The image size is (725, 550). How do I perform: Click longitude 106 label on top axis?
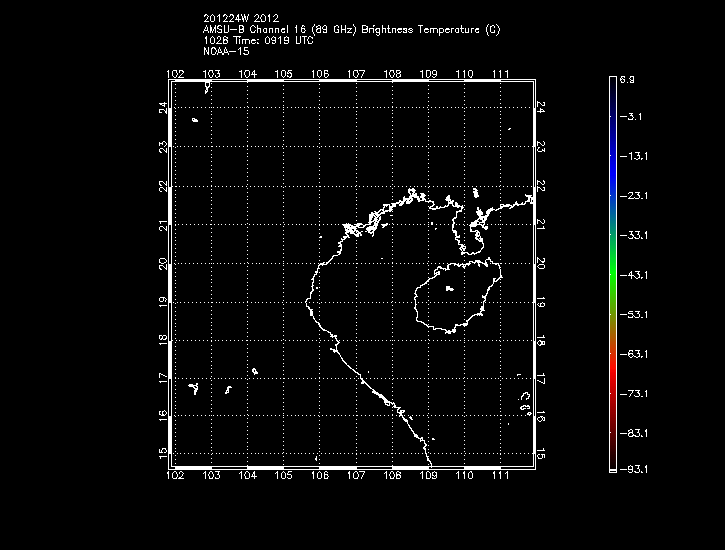click(319, 75)
